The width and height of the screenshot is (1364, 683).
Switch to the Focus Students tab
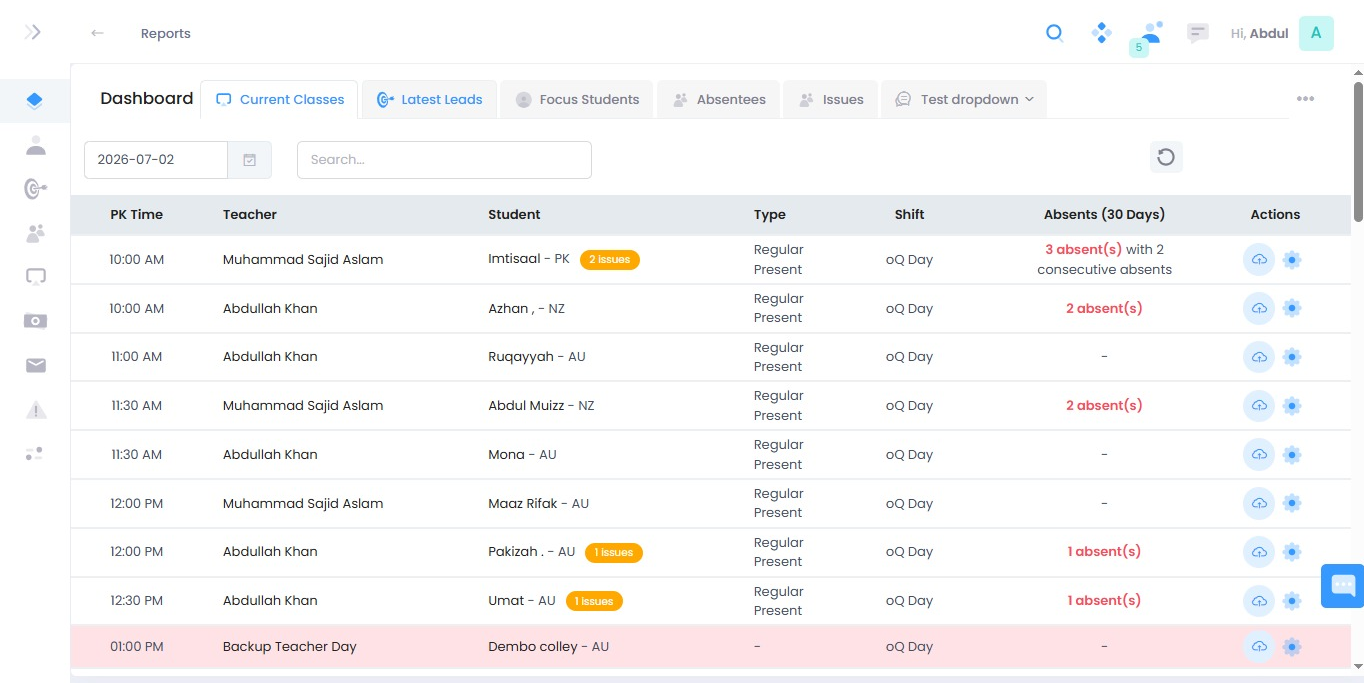577,99
